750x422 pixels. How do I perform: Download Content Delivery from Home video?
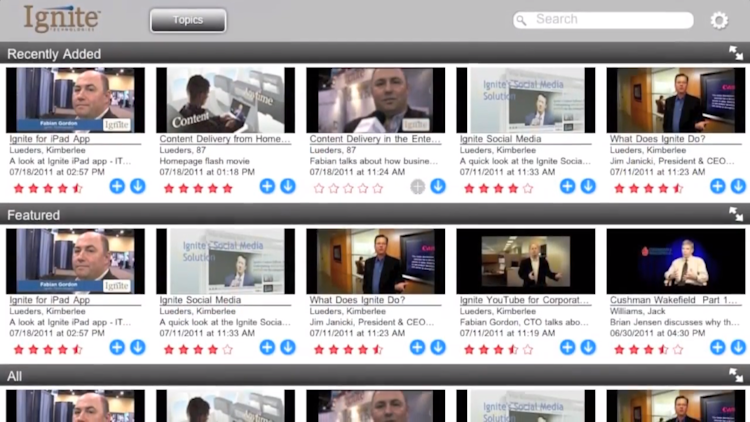pyautogui.click(x=288, y=186)
